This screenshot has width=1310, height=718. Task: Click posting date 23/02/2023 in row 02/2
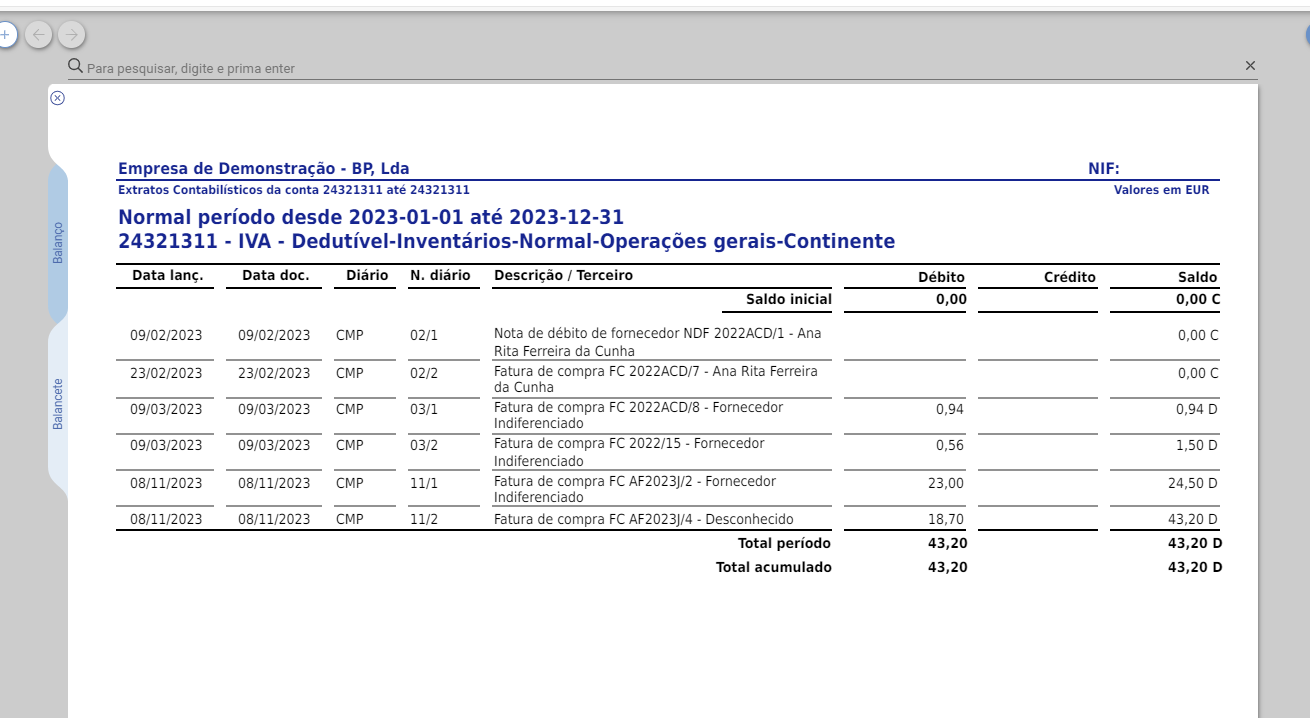[x=166, y=372]
